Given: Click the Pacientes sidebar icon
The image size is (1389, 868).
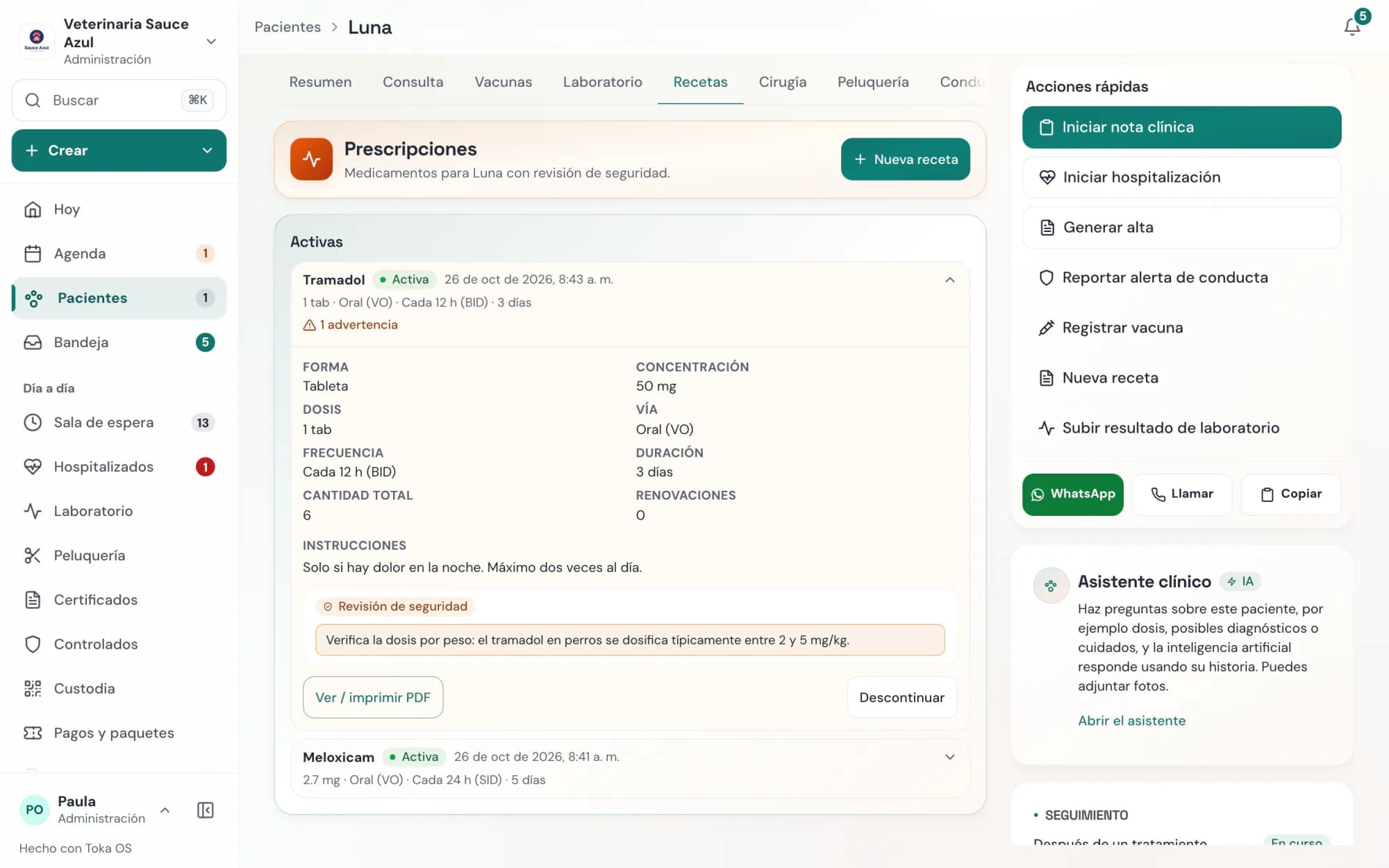Looking at the screenshot, I should pyautogui.click(x=33, y=298).
